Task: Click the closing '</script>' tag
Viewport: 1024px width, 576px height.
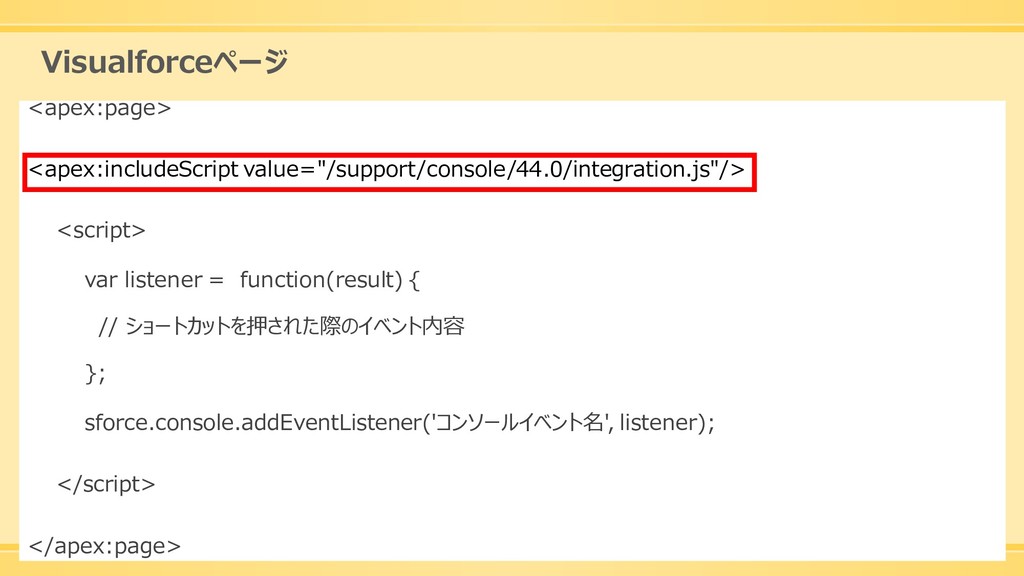Action: (106, 485)
